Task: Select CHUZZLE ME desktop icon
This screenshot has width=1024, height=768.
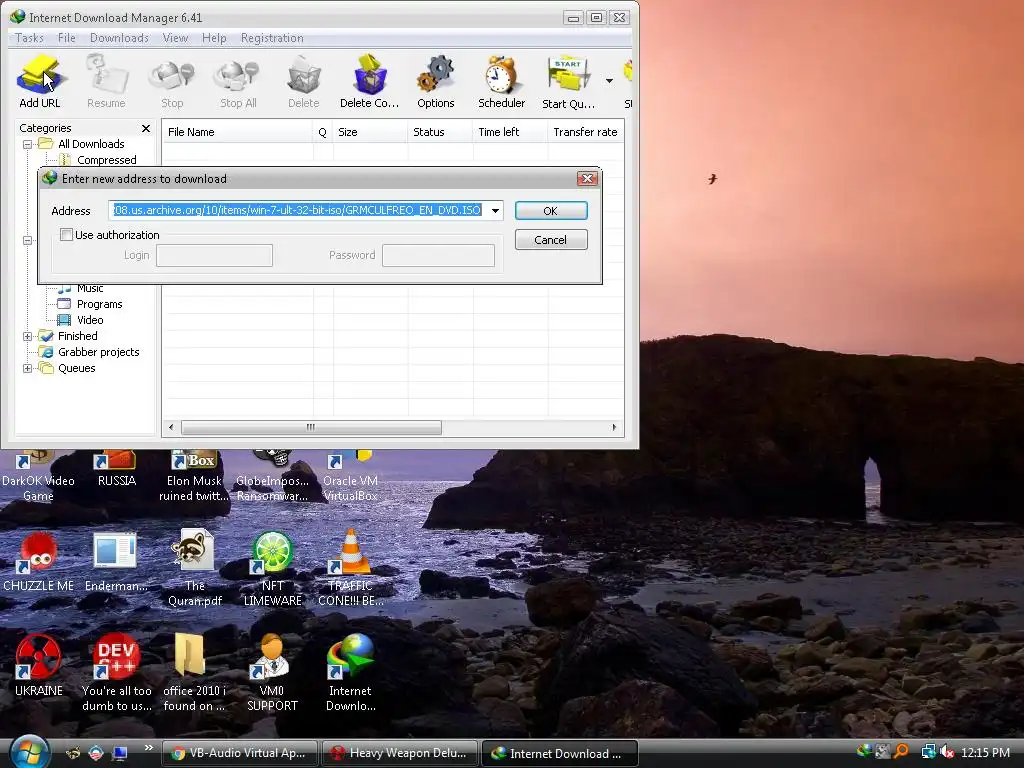Action: (39, 564)
